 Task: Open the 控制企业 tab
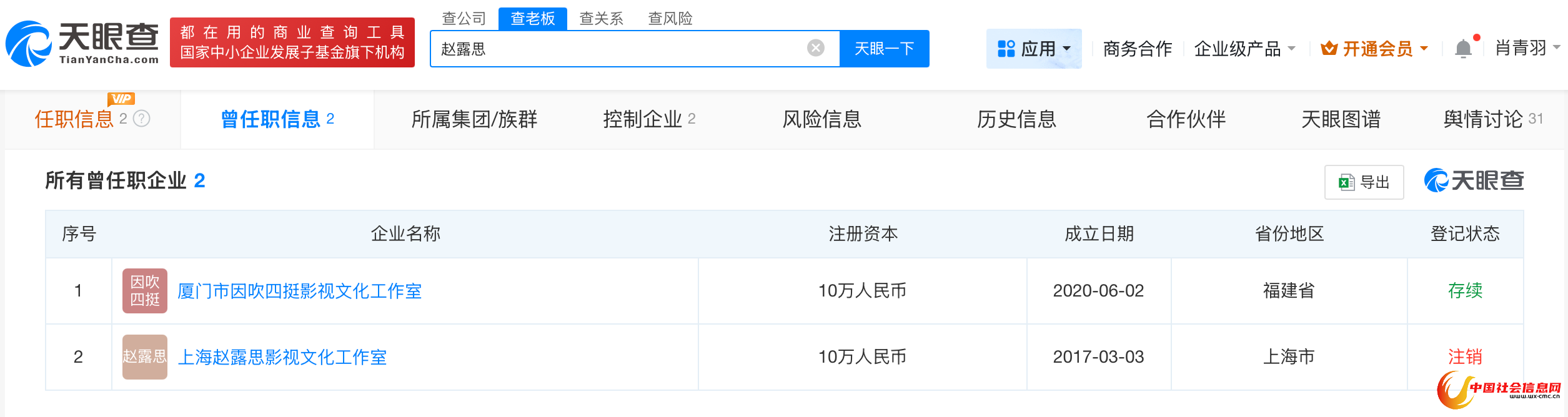pos(648,119)
